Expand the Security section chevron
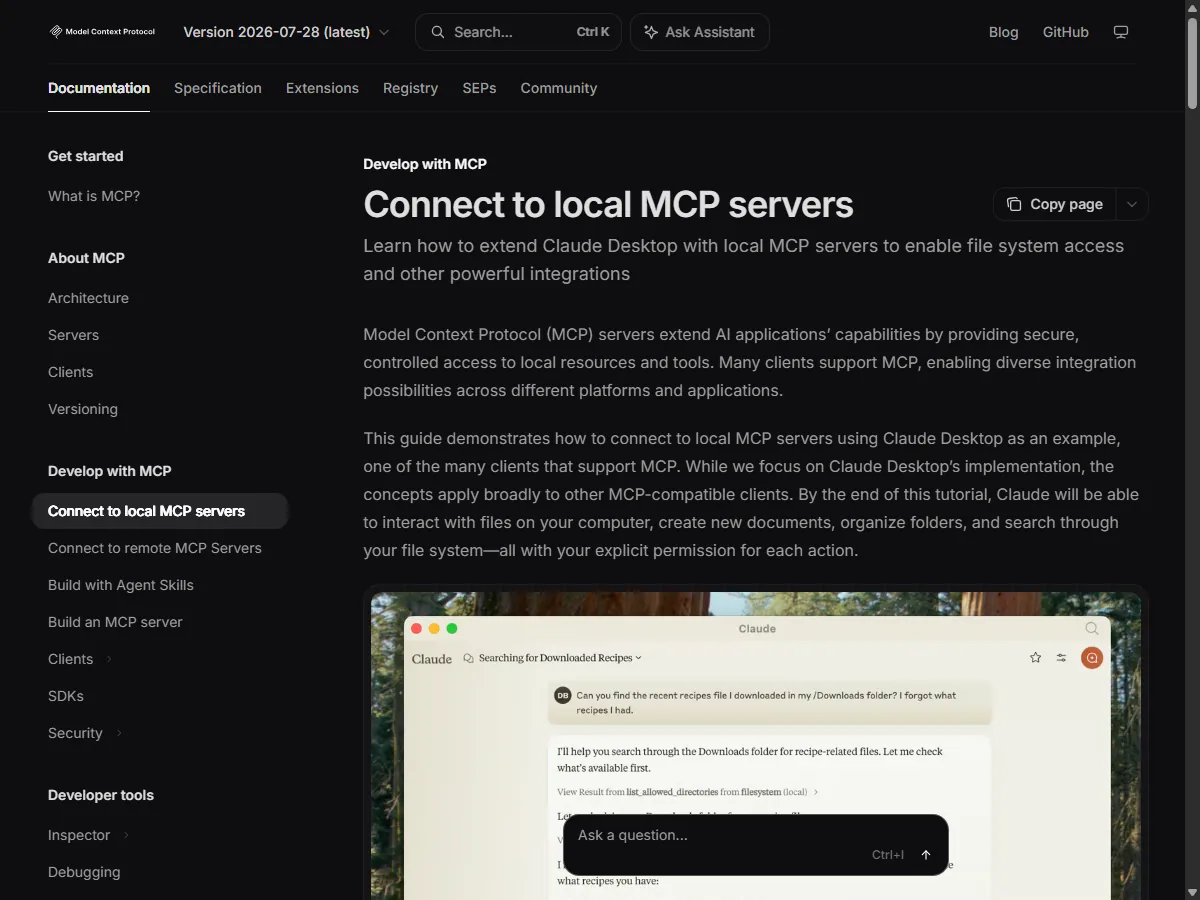The height and width of the screenshot is (900, 1200). click(119, 733)
